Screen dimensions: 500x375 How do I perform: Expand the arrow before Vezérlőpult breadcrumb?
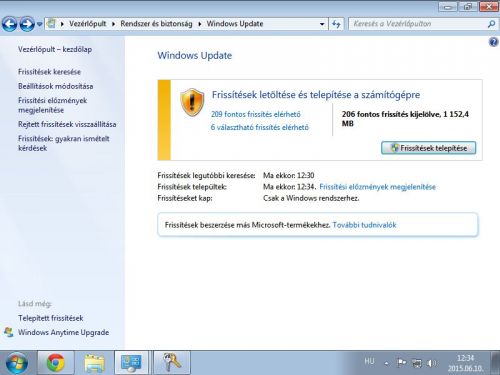[x=62, y=24]
